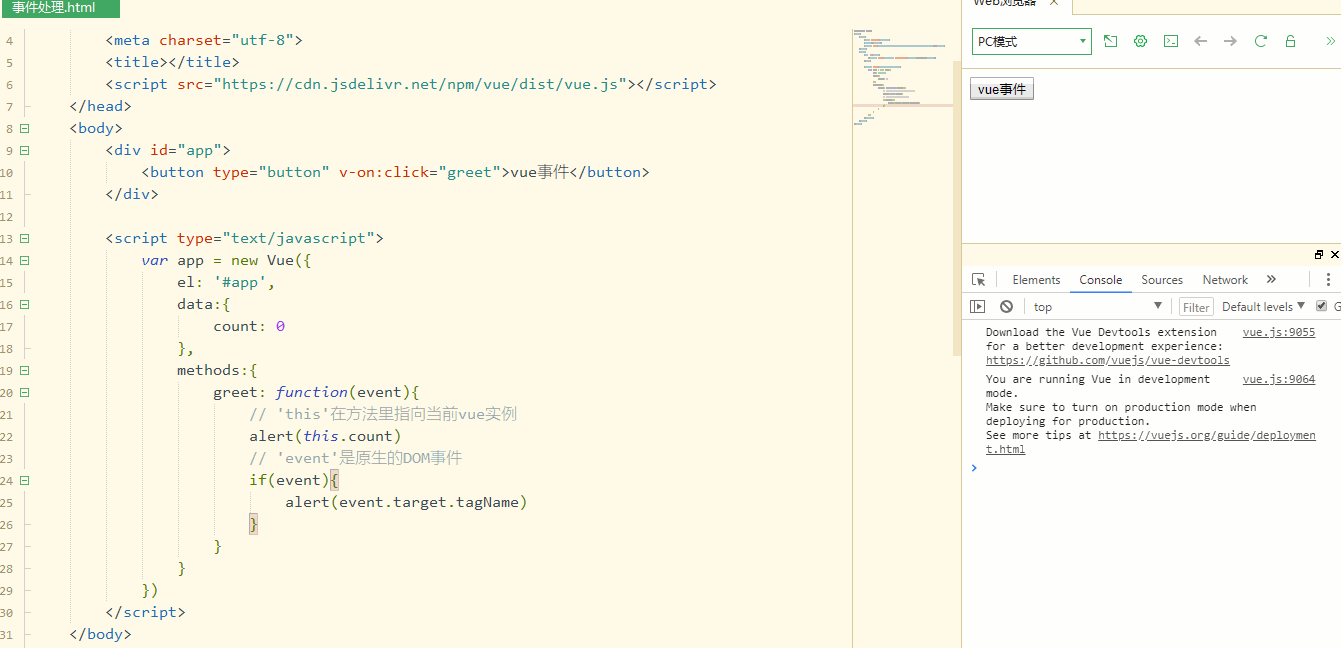Collapse the greet function fold

[x=24, y=392]
